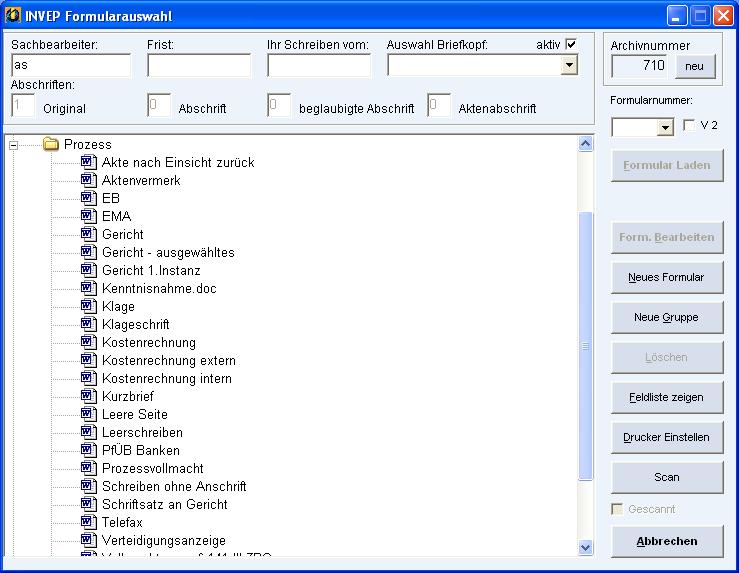Minimize the INVEP Formularauswahl window

(676, 16)
